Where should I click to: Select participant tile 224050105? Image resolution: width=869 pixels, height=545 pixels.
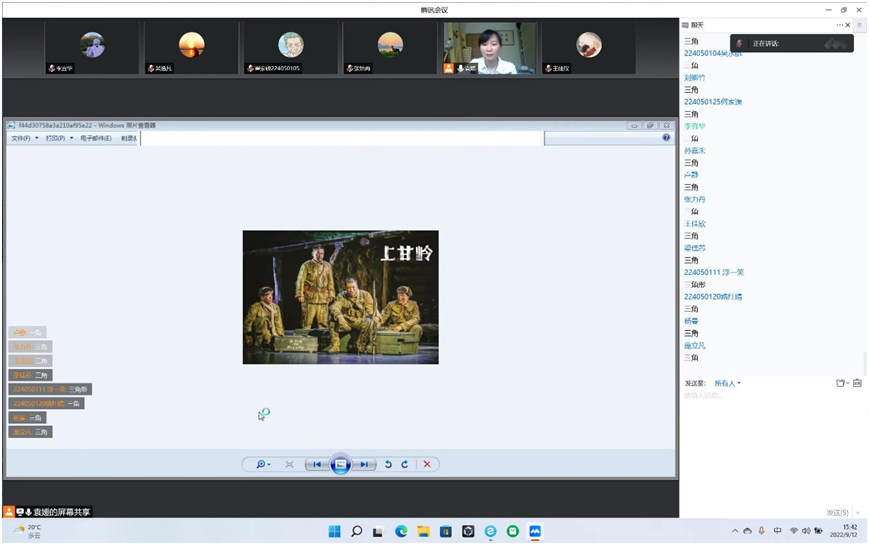click(x=290, y=48)
